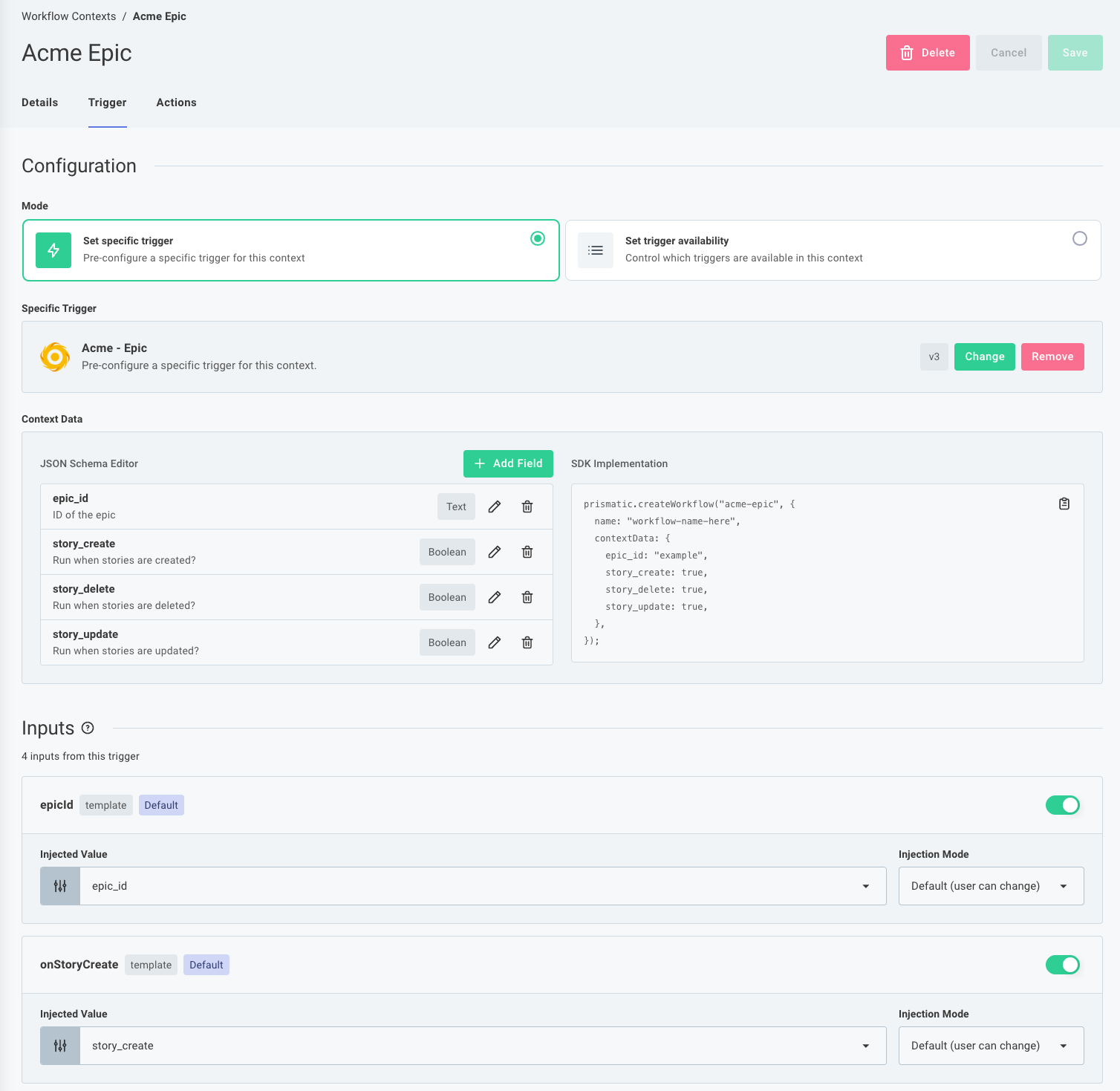This screenshot has height=1091, width=1120.
Task: Click the 'ID of the epic' description
Action: click(84, 515)
